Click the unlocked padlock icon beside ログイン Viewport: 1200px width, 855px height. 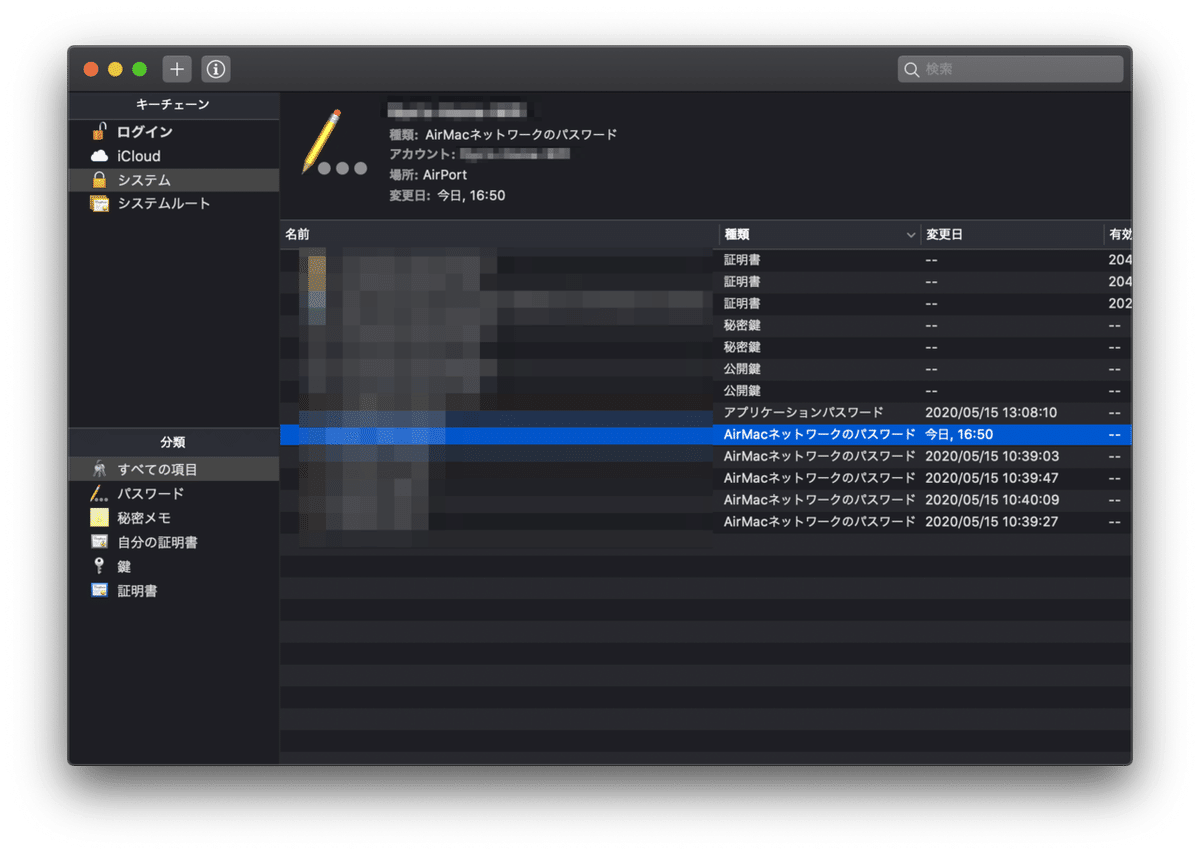point(99,131)
